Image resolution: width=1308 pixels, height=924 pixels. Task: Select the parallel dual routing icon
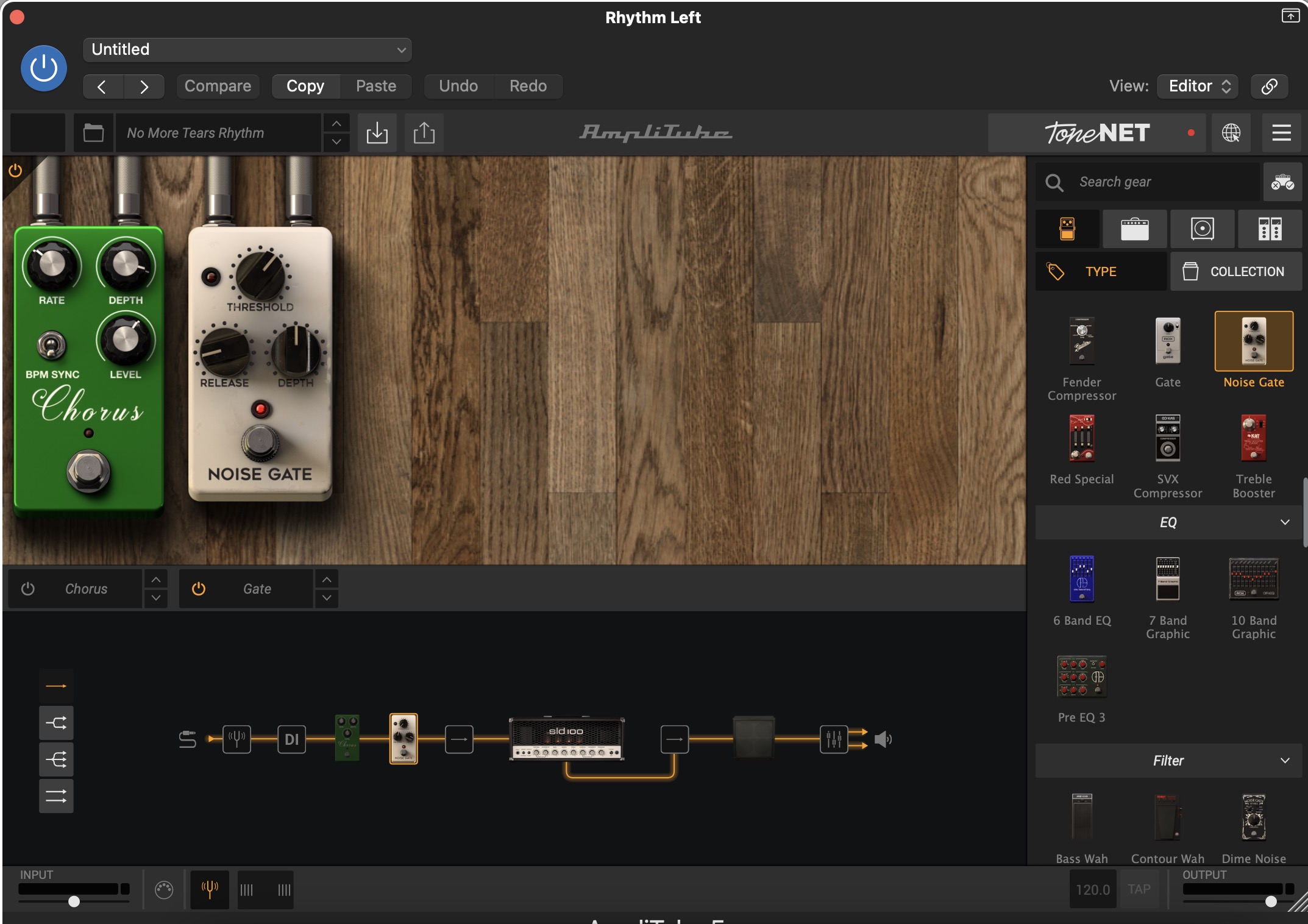56,796
